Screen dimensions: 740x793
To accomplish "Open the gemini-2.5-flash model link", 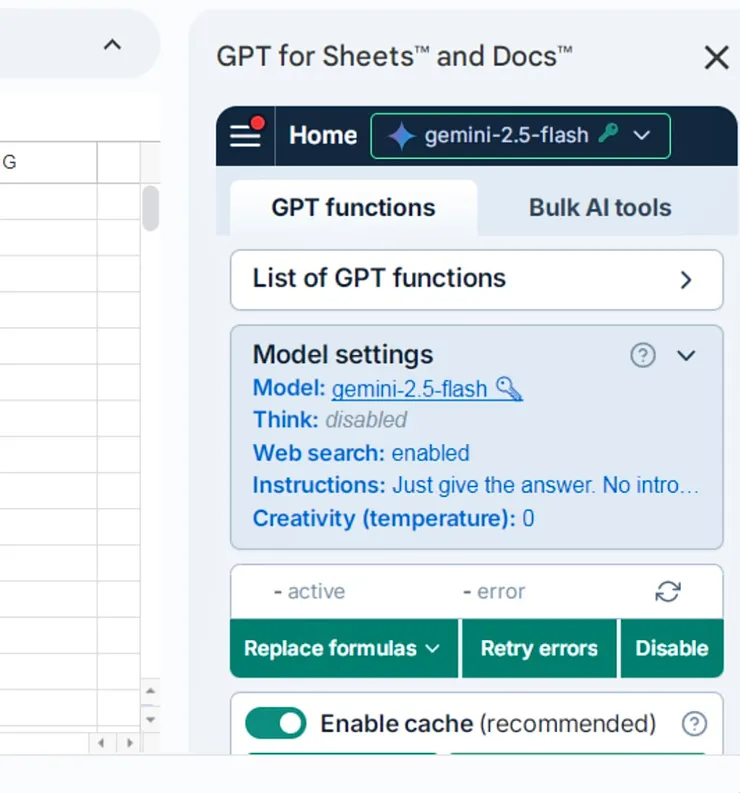I will tap(427, 389).
